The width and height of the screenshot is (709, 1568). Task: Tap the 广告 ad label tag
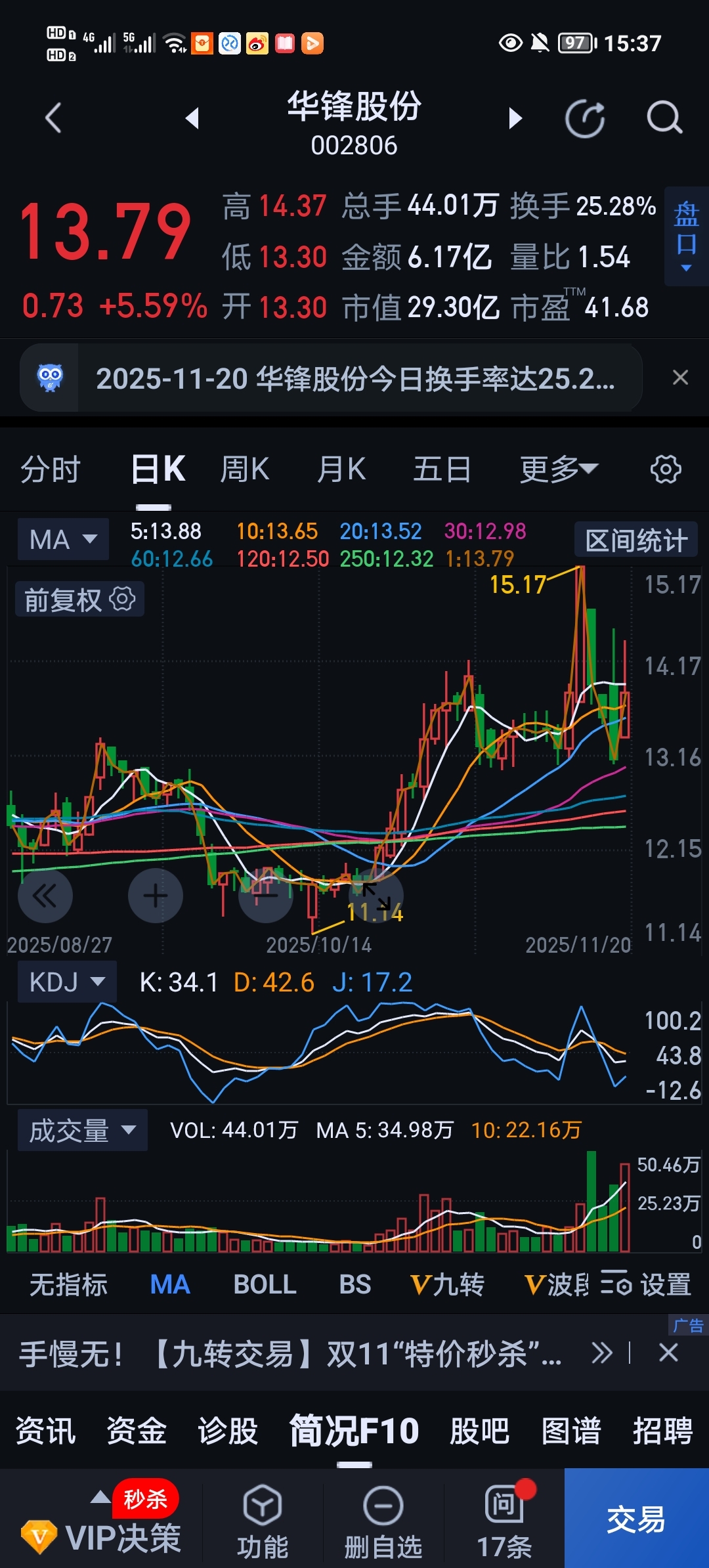click(688, 1325)
